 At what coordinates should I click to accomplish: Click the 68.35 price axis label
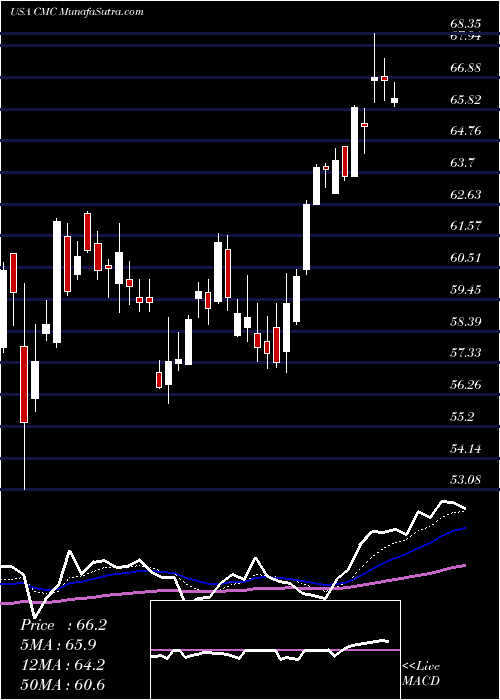click(x=466, y=23)
